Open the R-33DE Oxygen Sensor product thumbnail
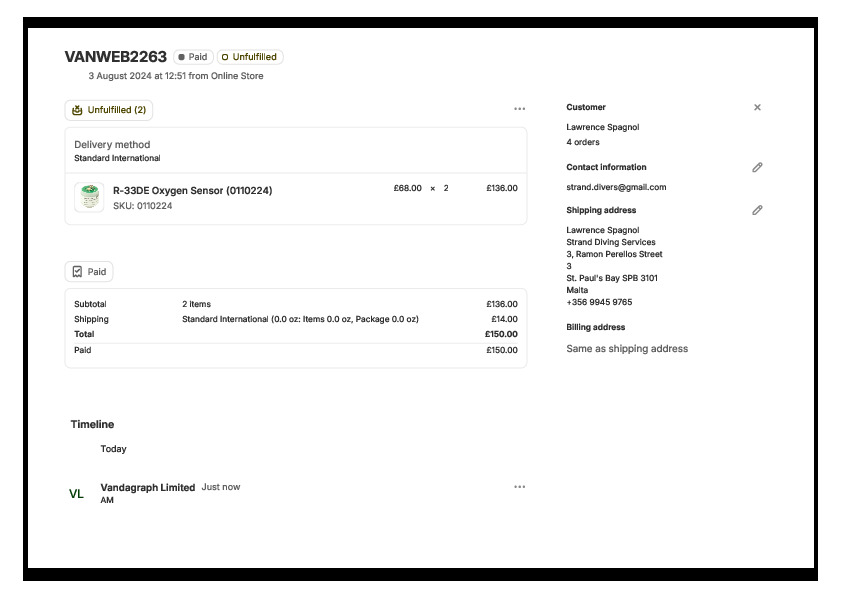 89,197
